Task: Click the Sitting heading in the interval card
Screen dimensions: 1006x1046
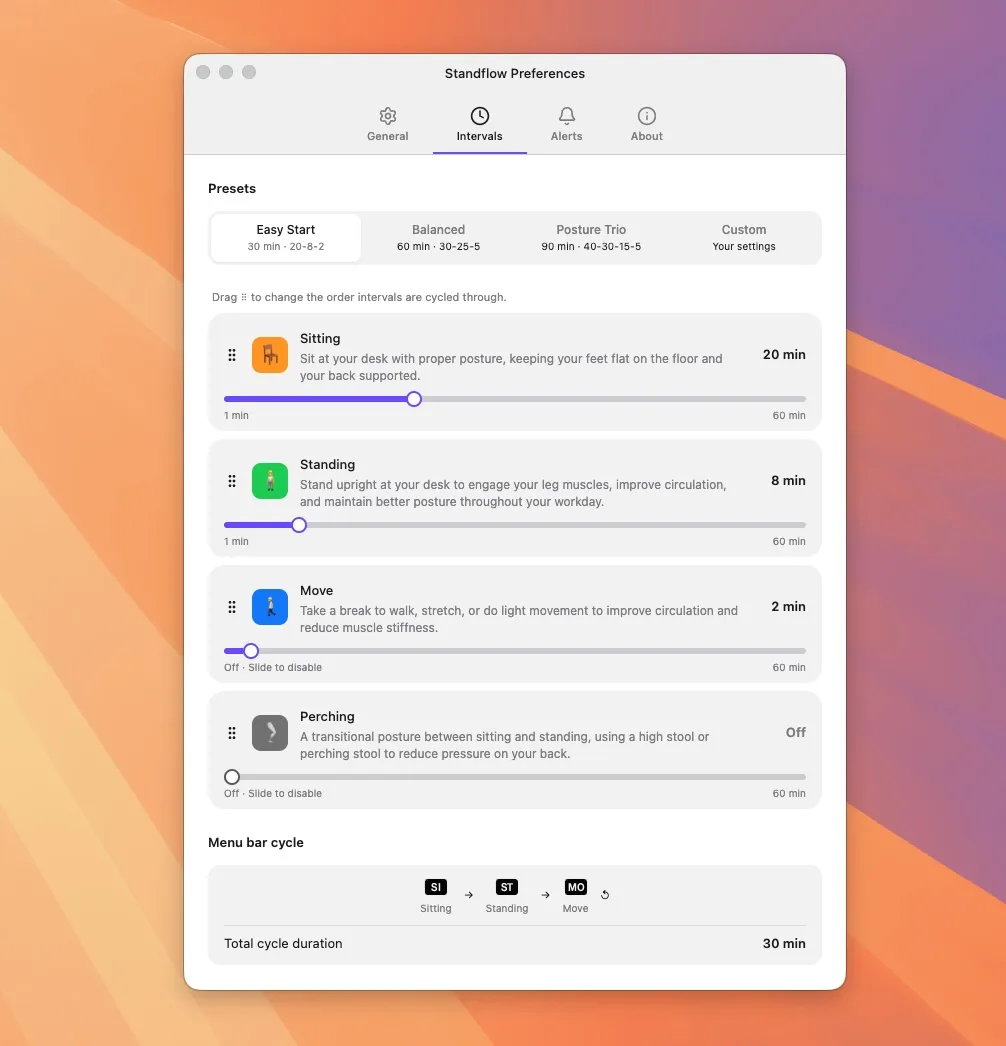Action: (x=320, y=338)
